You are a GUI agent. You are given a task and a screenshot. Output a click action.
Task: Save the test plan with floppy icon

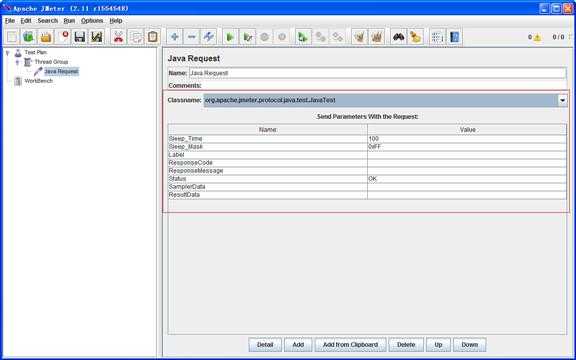point(80,37)
